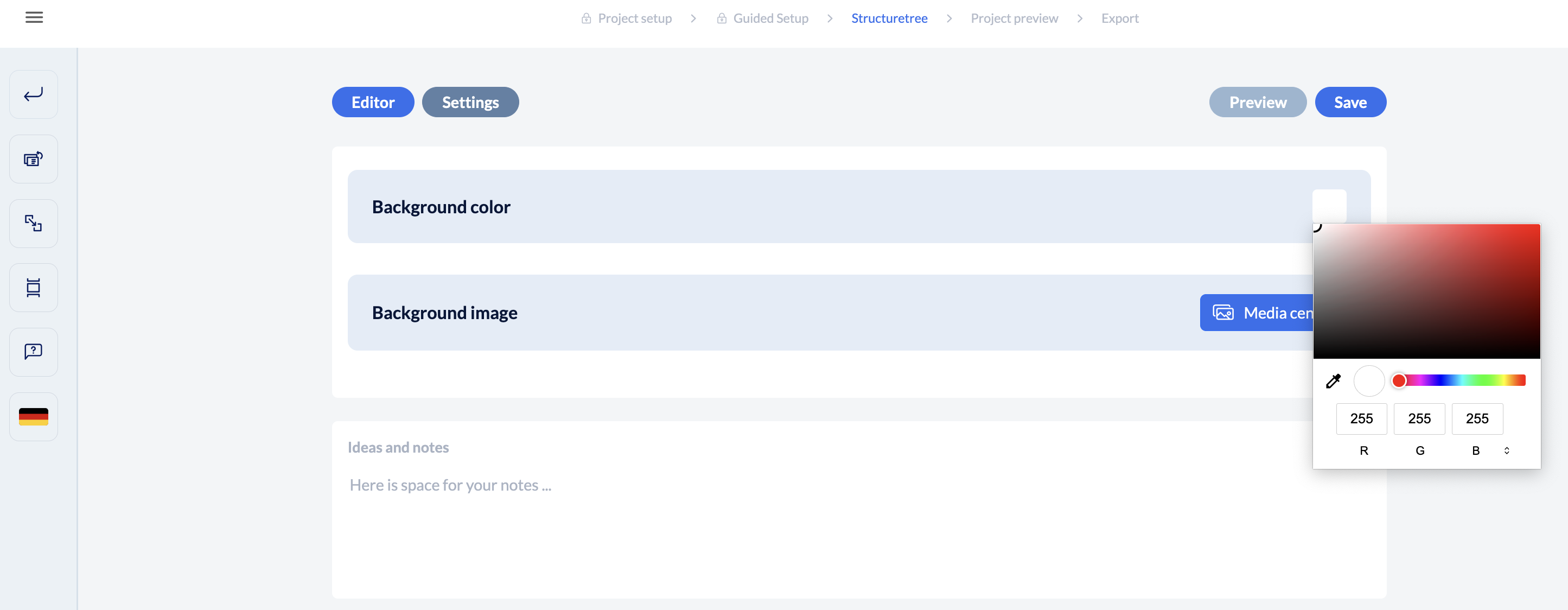Click the return arrow sidebar icon
This screenshot has height=610, width=1568.
point(34,94)
